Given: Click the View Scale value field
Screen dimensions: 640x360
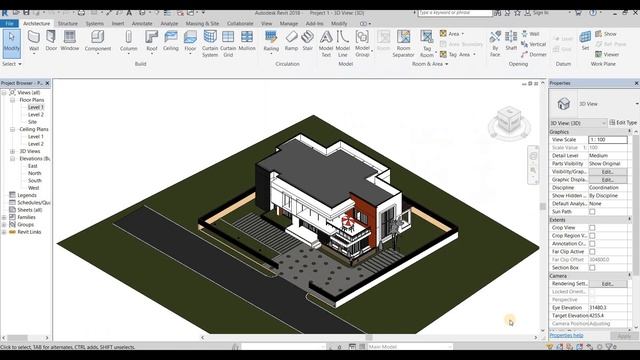Looking at the screenshot, I should [x=607, y=140].
